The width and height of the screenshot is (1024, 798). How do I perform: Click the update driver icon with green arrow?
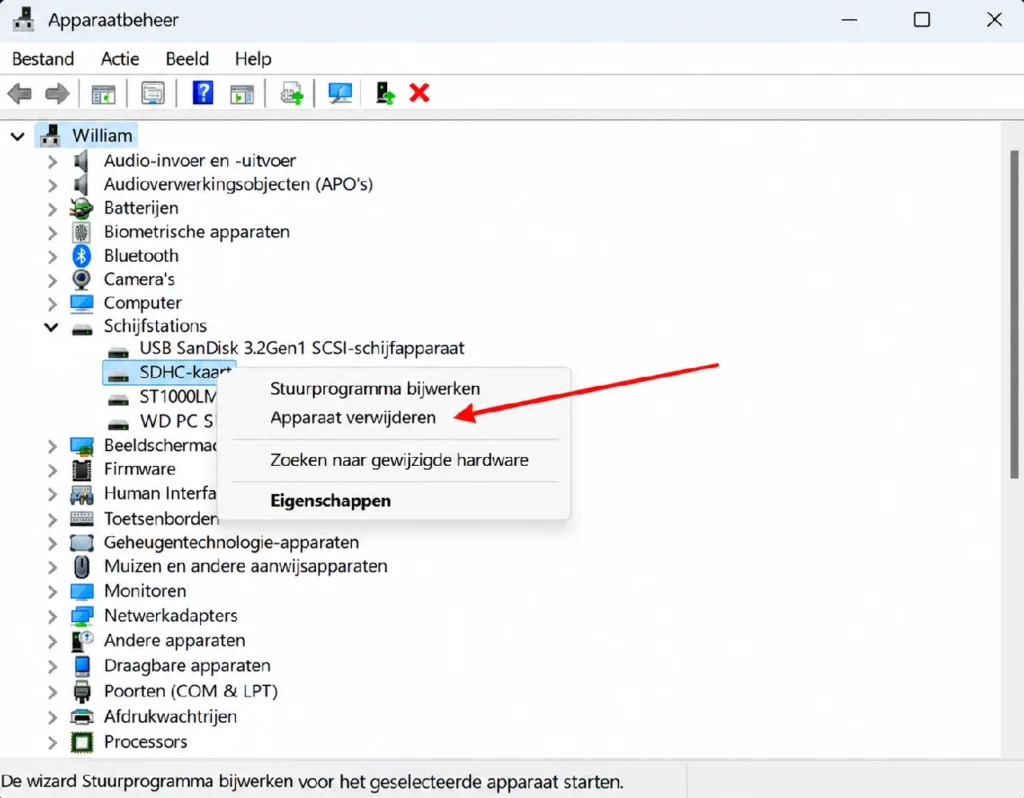tap(385, 93)
